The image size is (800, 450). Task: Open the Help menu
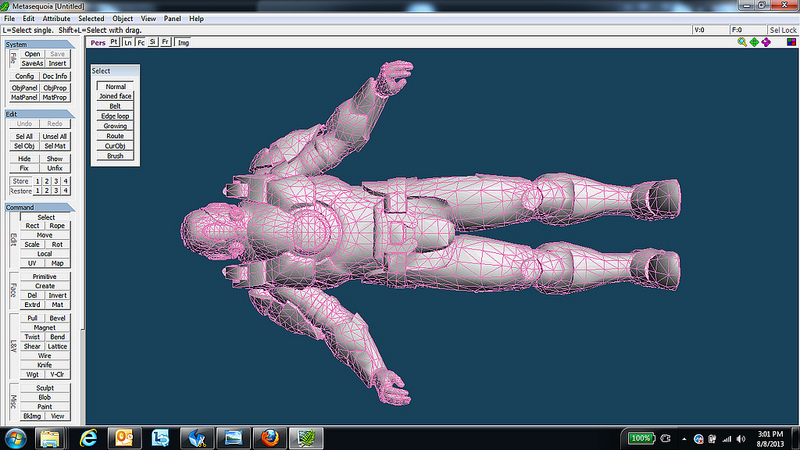[196, 18]
